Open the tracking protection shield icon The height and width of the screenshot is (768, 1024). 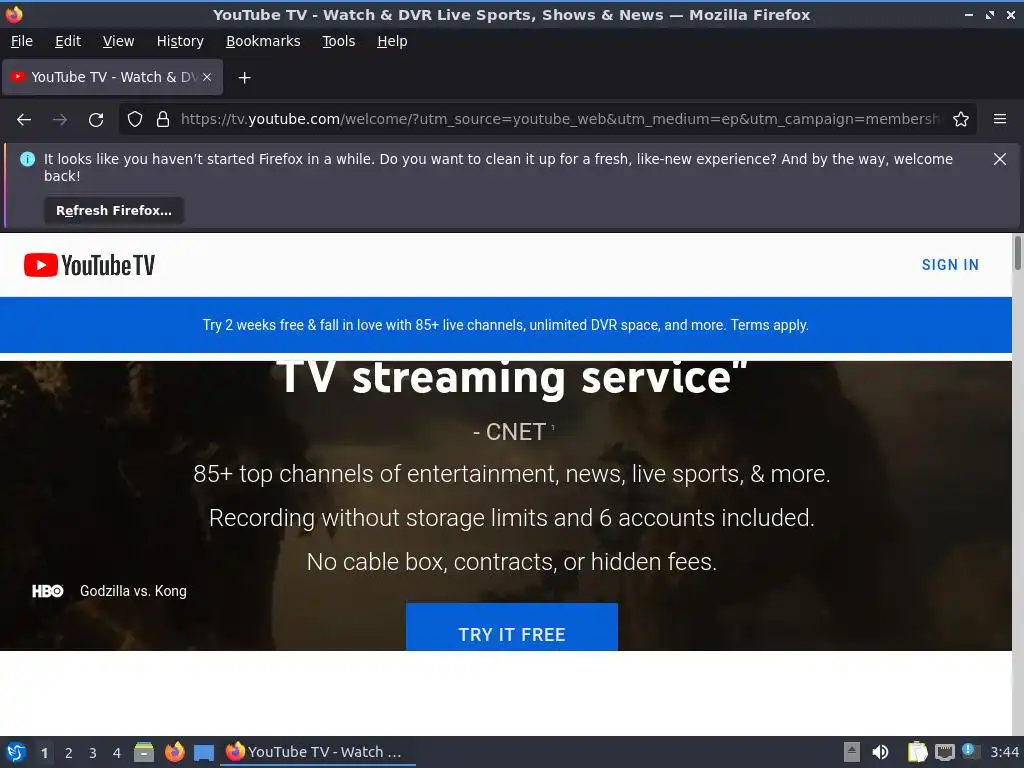point(135,120)
